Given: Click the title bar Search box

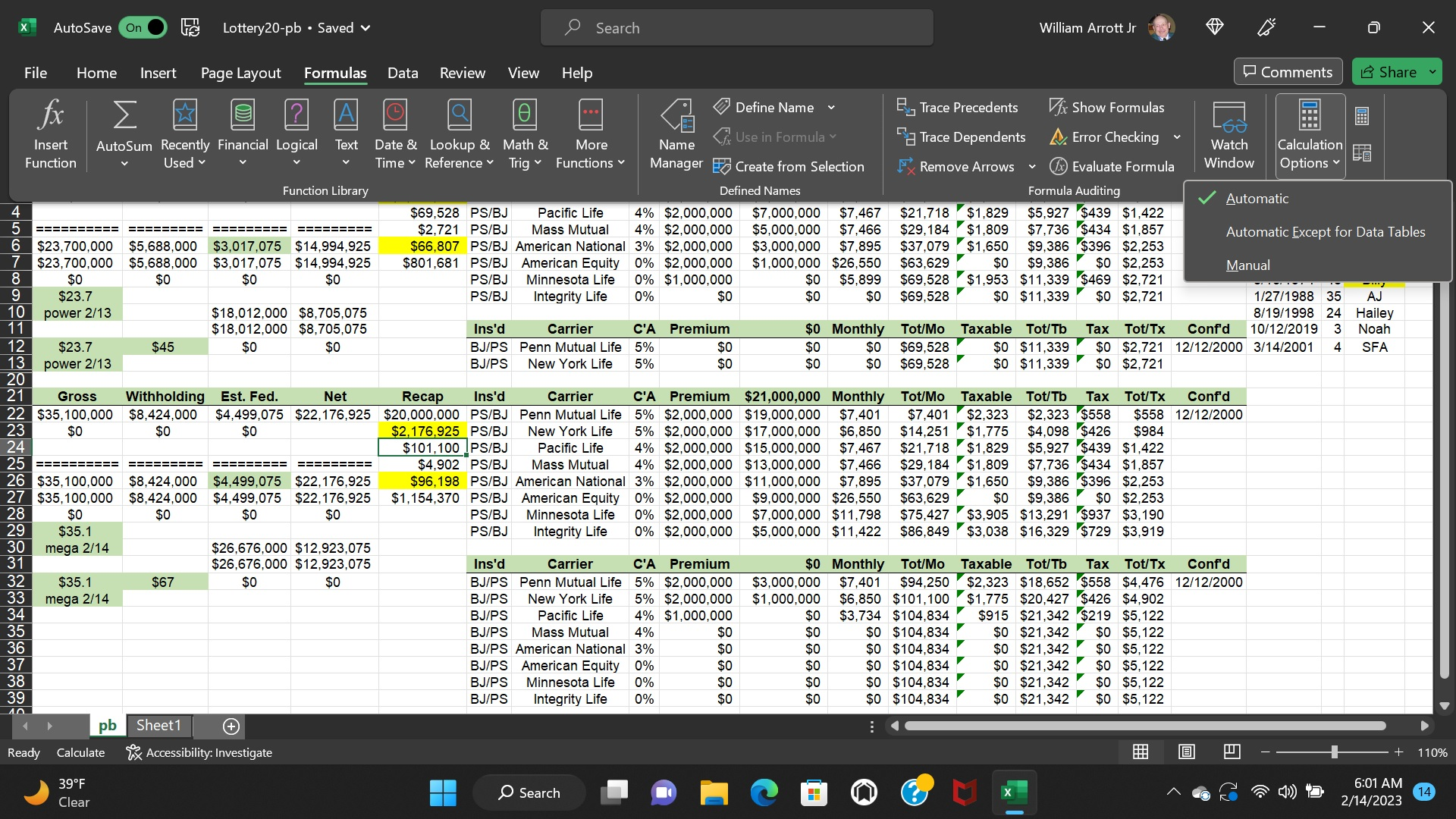Looking at the screenshot, I should click(x=736, y=28).
